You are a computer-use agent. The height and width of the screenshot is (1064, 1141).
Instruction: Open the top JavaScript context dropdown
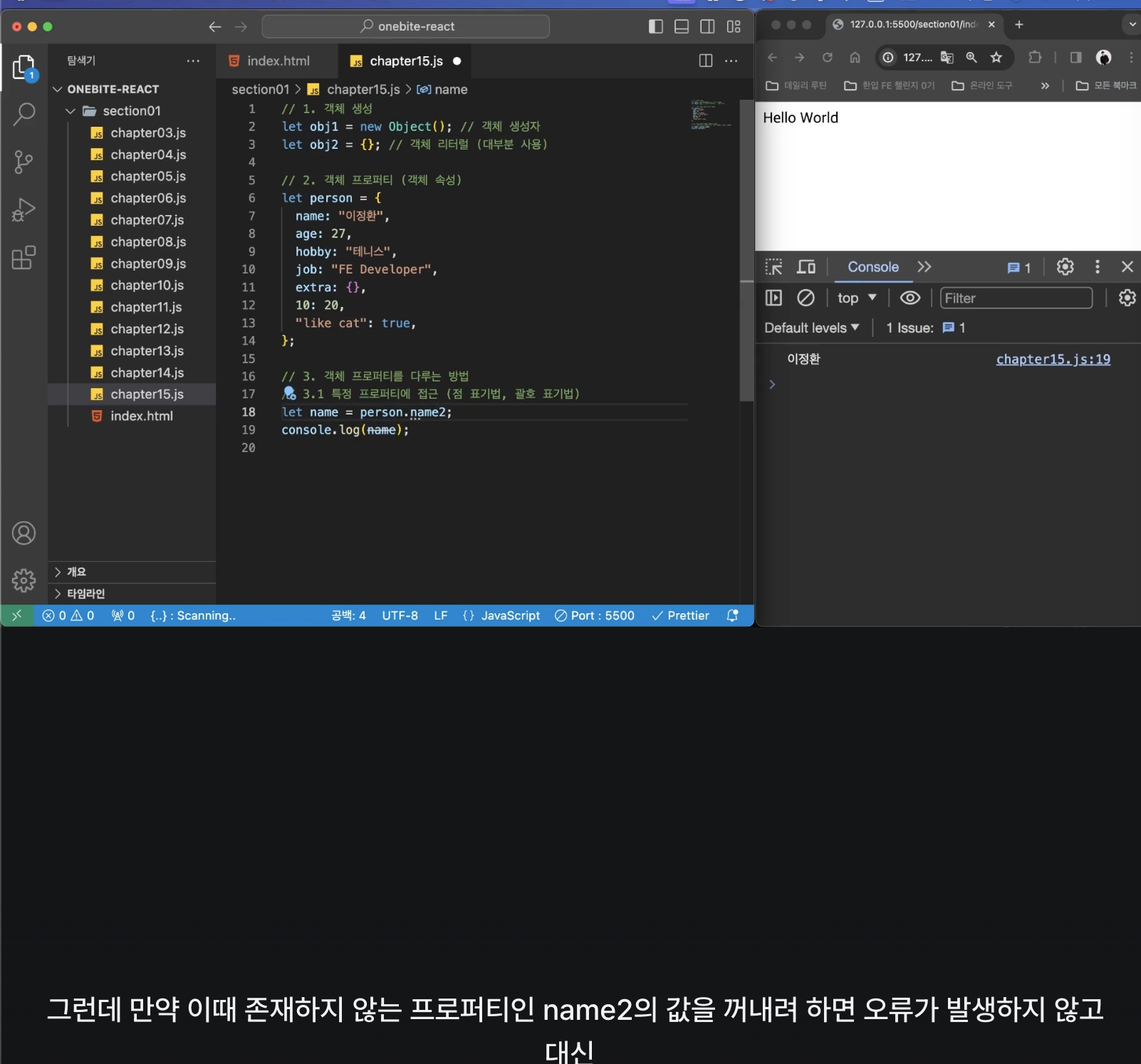(x=856, y=298)
